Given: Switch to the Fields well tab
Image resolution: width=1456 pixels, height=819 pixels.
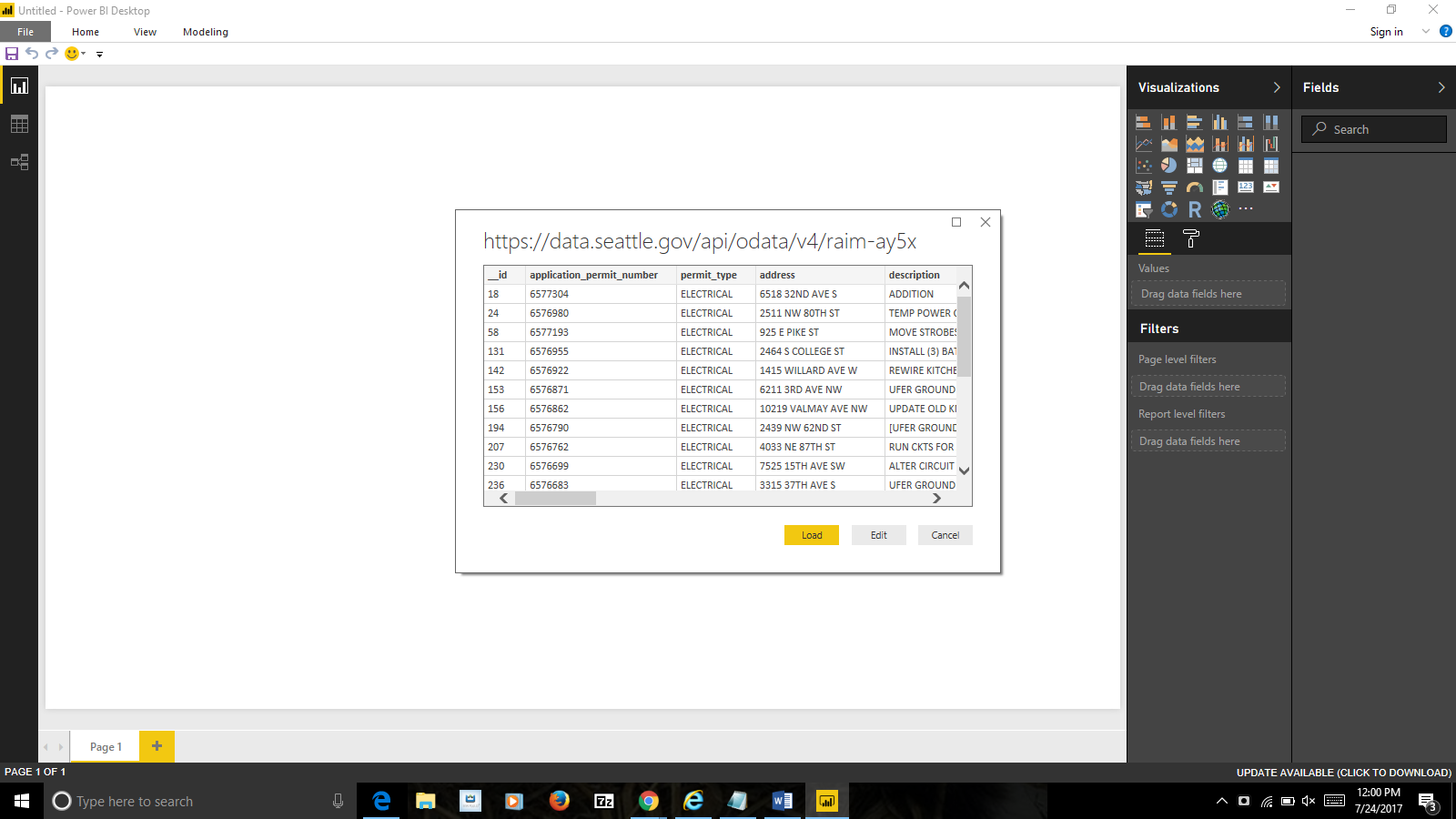Looking at the screenshot, I should (x=1155, y=239).
